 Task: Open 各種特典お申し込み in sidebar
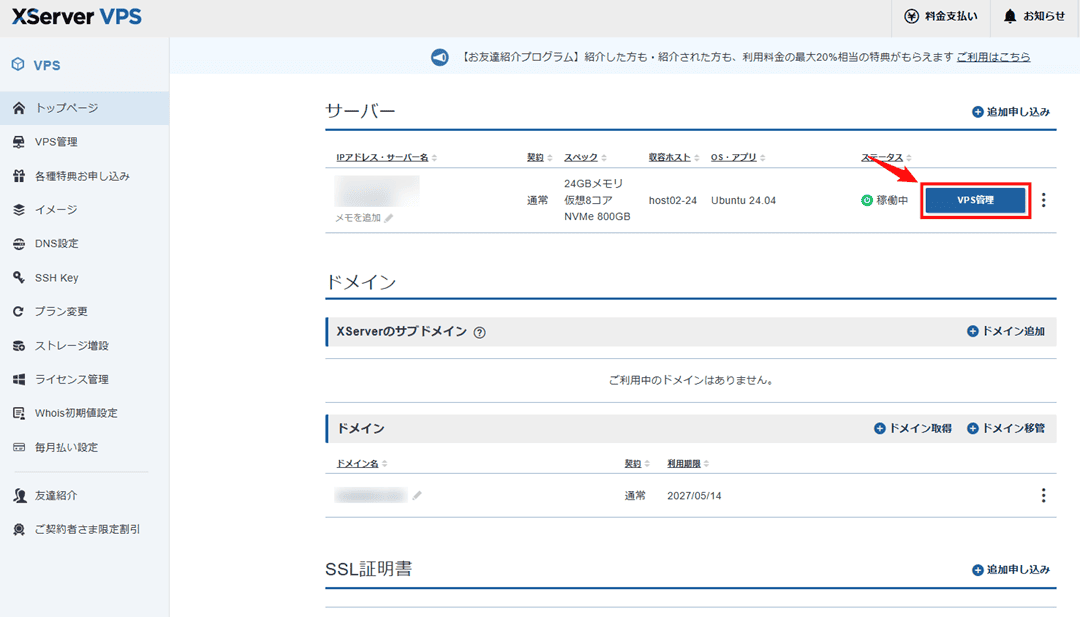[84, 176]
